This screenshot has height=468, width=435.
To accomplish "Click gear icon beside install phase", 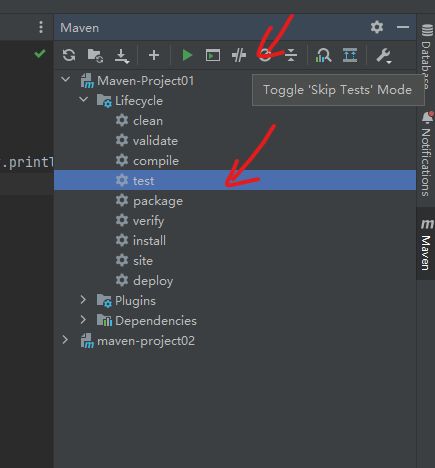I will coord(122,240).
